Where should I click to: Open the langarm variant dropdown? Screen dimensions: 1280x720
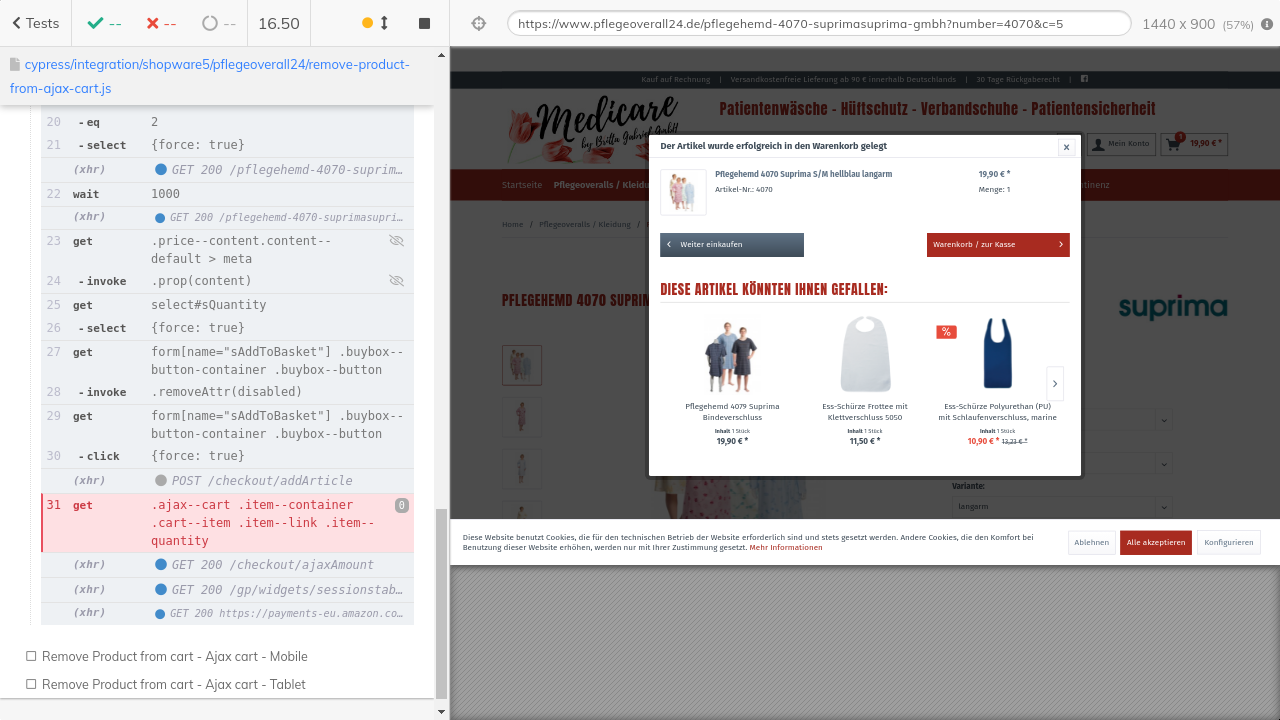(x=1060, y=507)
